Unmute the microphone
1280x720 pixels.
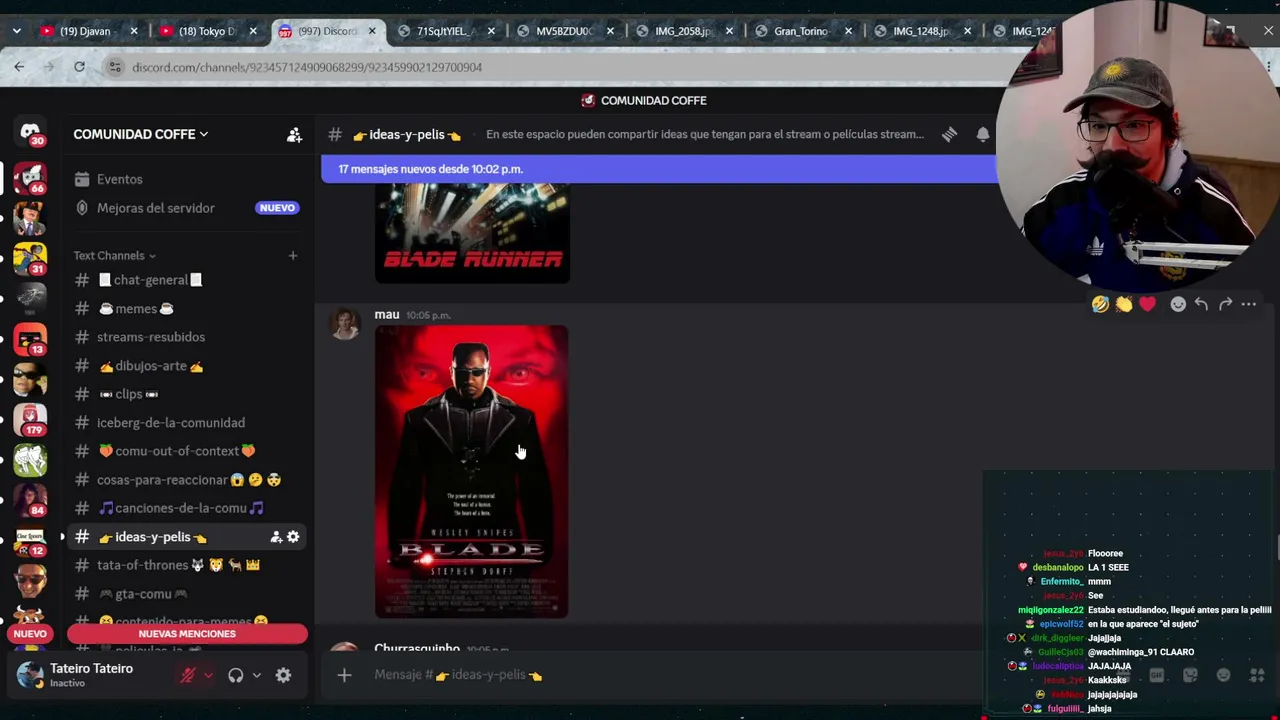click(x=187, y=675)
